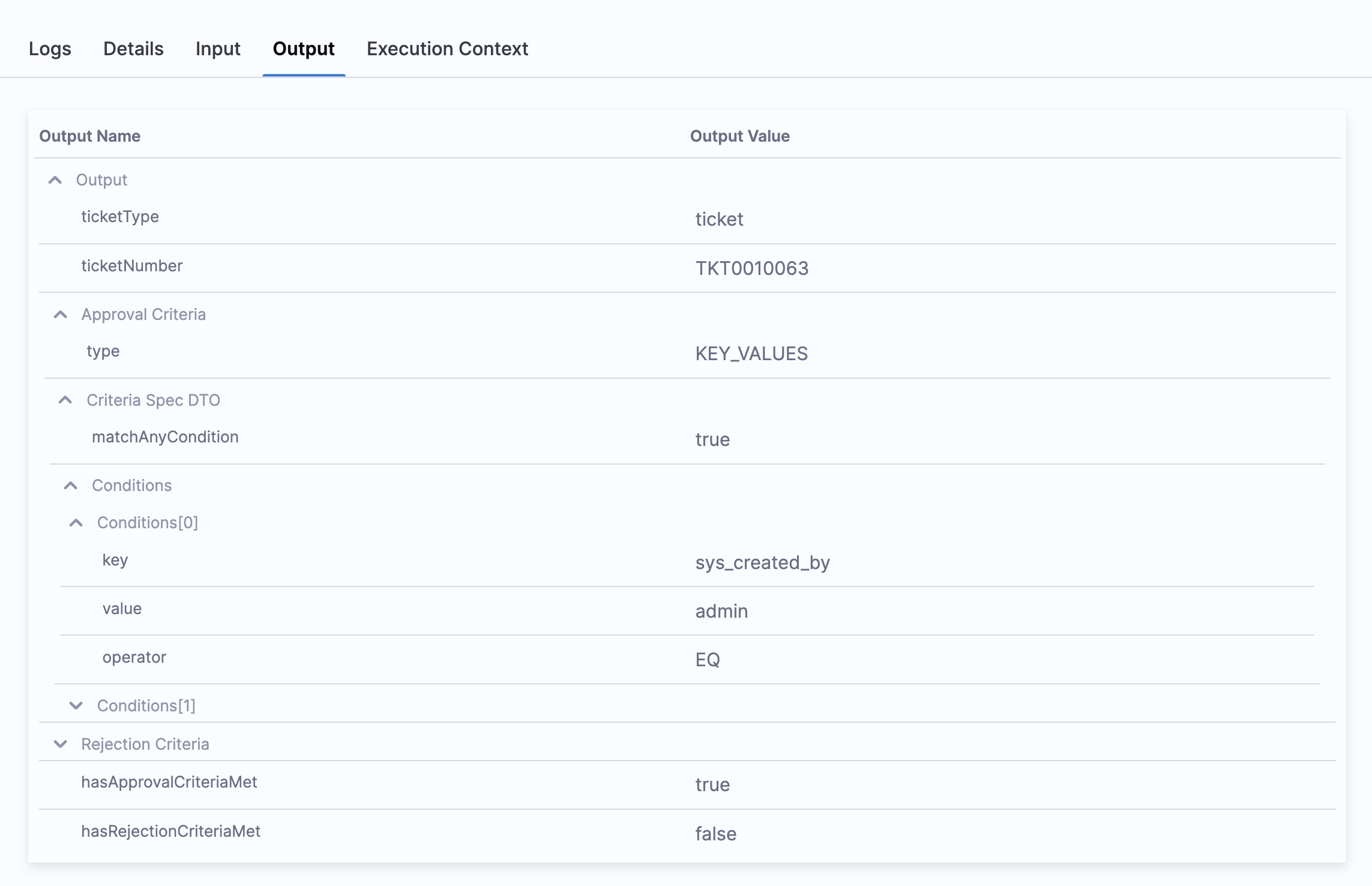
Task: Click the ticket number TKT0010063 value
Action: coord(751,268)
